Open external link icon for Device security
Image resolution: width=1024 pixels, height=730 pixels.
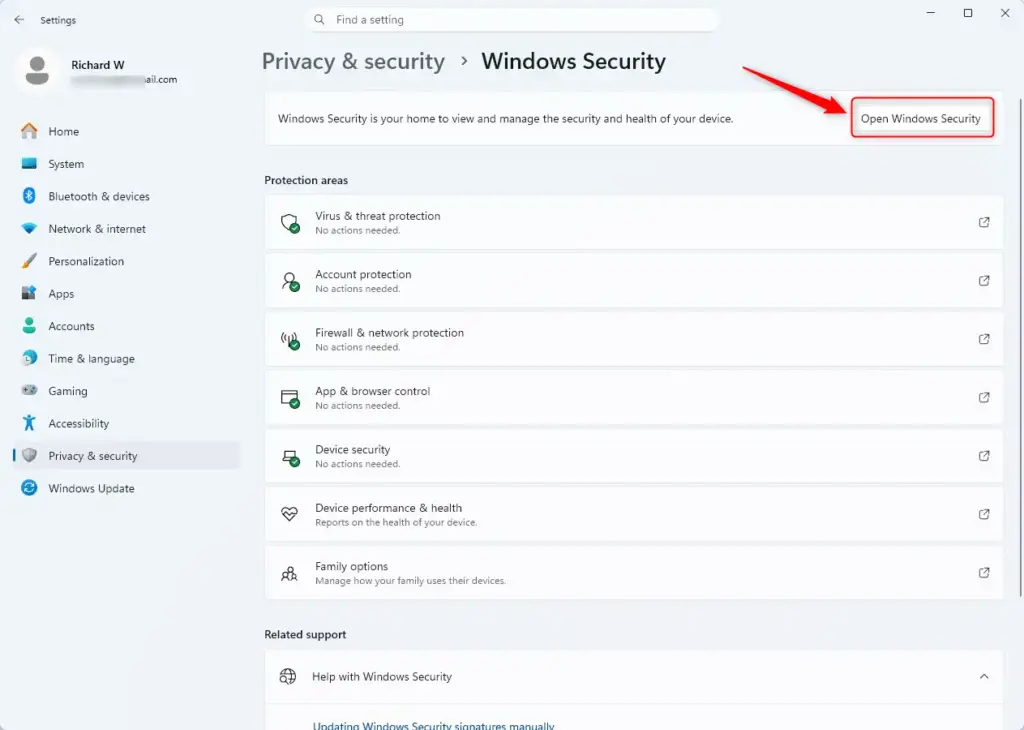coord(984,456)
